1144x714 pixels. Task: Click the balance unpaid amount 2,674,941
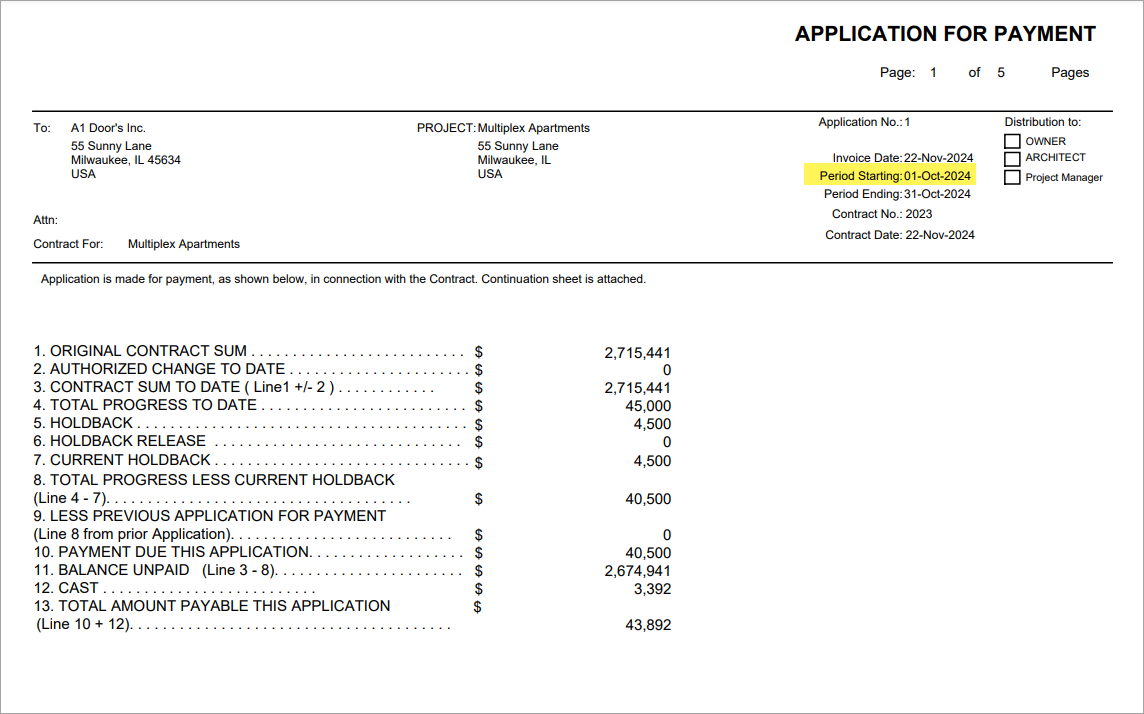point(637,571)
